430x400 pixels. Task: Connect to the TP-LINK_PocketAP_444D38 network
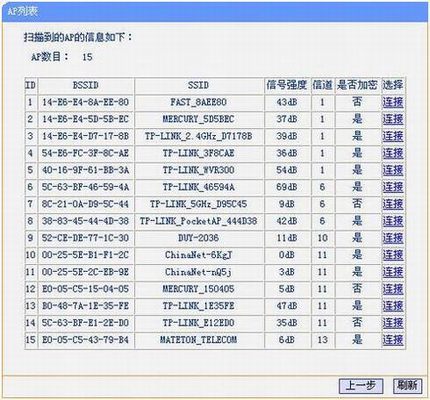click(393, 221)
